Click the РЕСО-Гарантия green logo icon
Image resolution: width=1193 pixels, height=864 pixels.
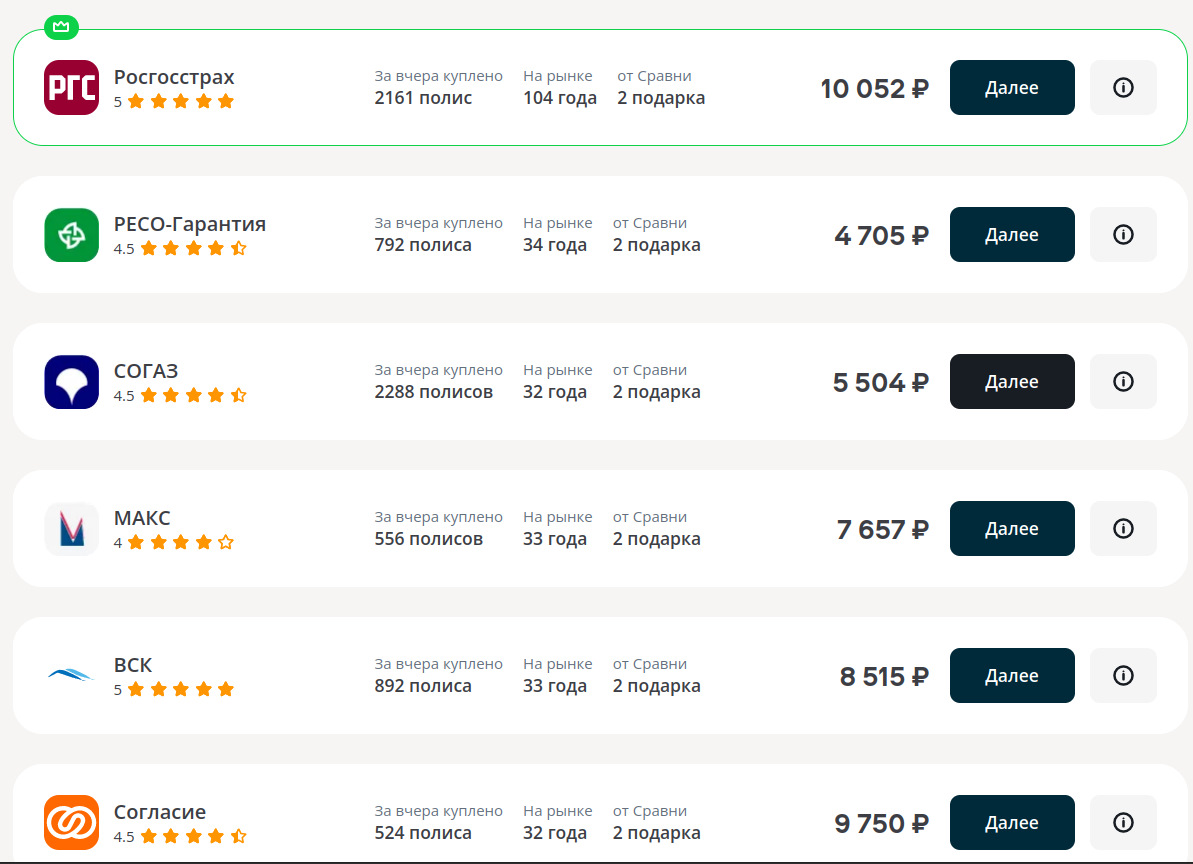click(72, 235)
